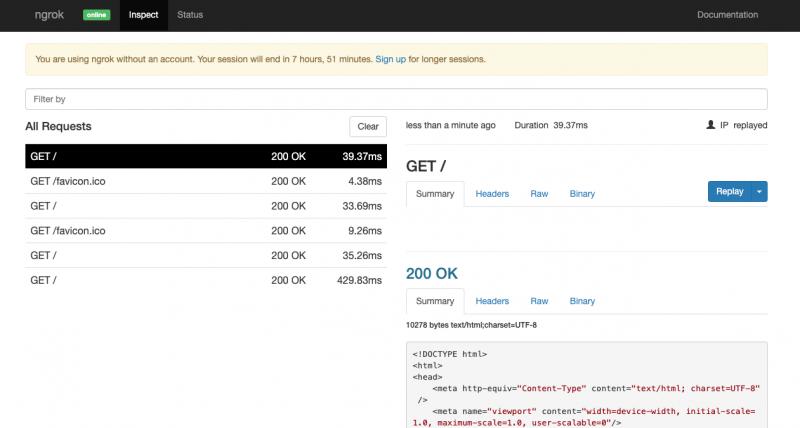This screenshot has width=800, height=428.
Task: Open the Status page
Action: 189,15
